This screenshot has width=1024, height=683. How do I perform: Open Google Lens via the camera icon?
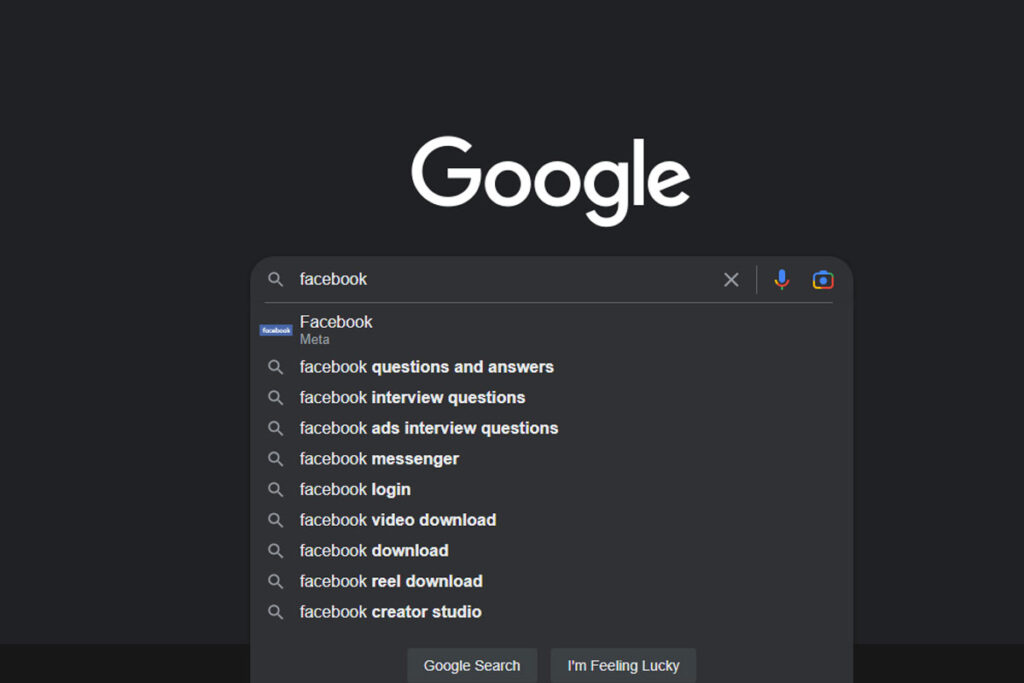(x=822, y=279)
